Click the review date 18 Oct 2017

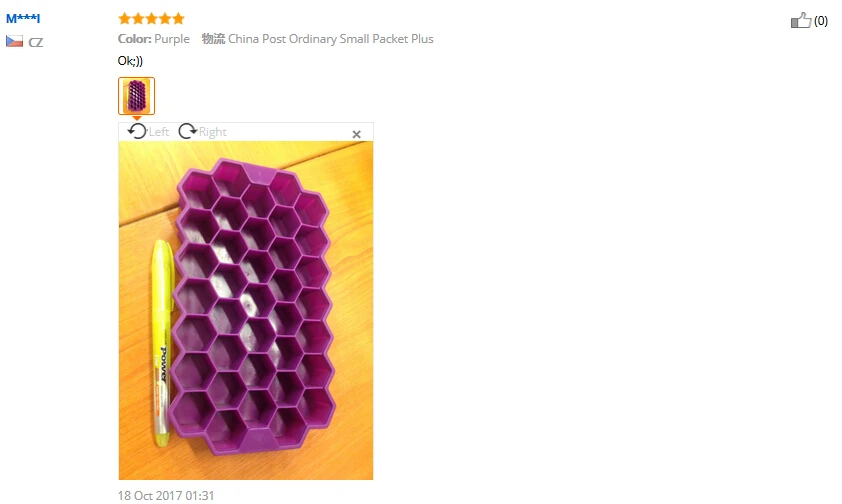pos(166,495)
